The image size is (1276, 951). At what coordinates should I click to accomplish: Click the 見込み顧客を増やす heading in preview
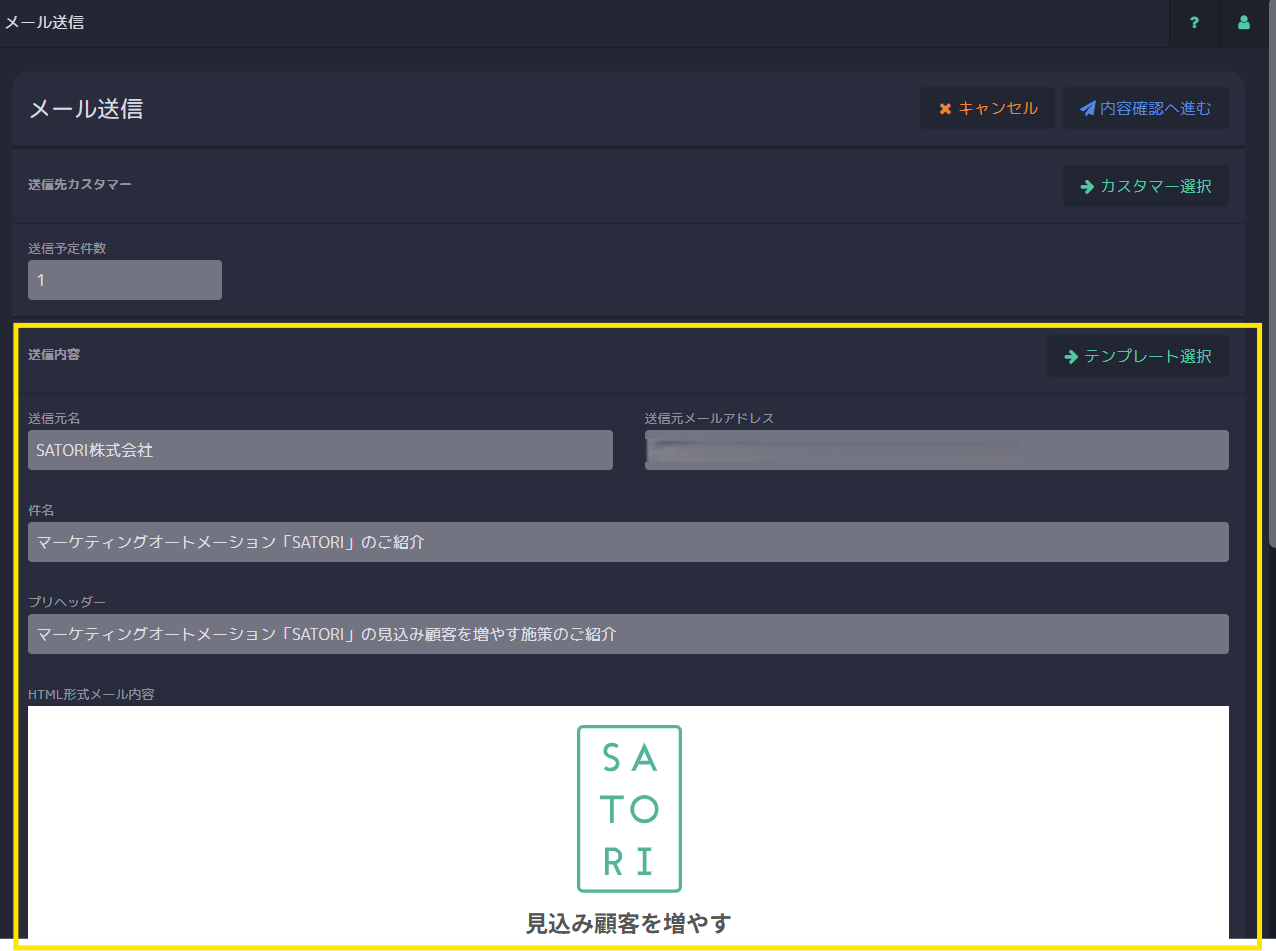point(628,924)
